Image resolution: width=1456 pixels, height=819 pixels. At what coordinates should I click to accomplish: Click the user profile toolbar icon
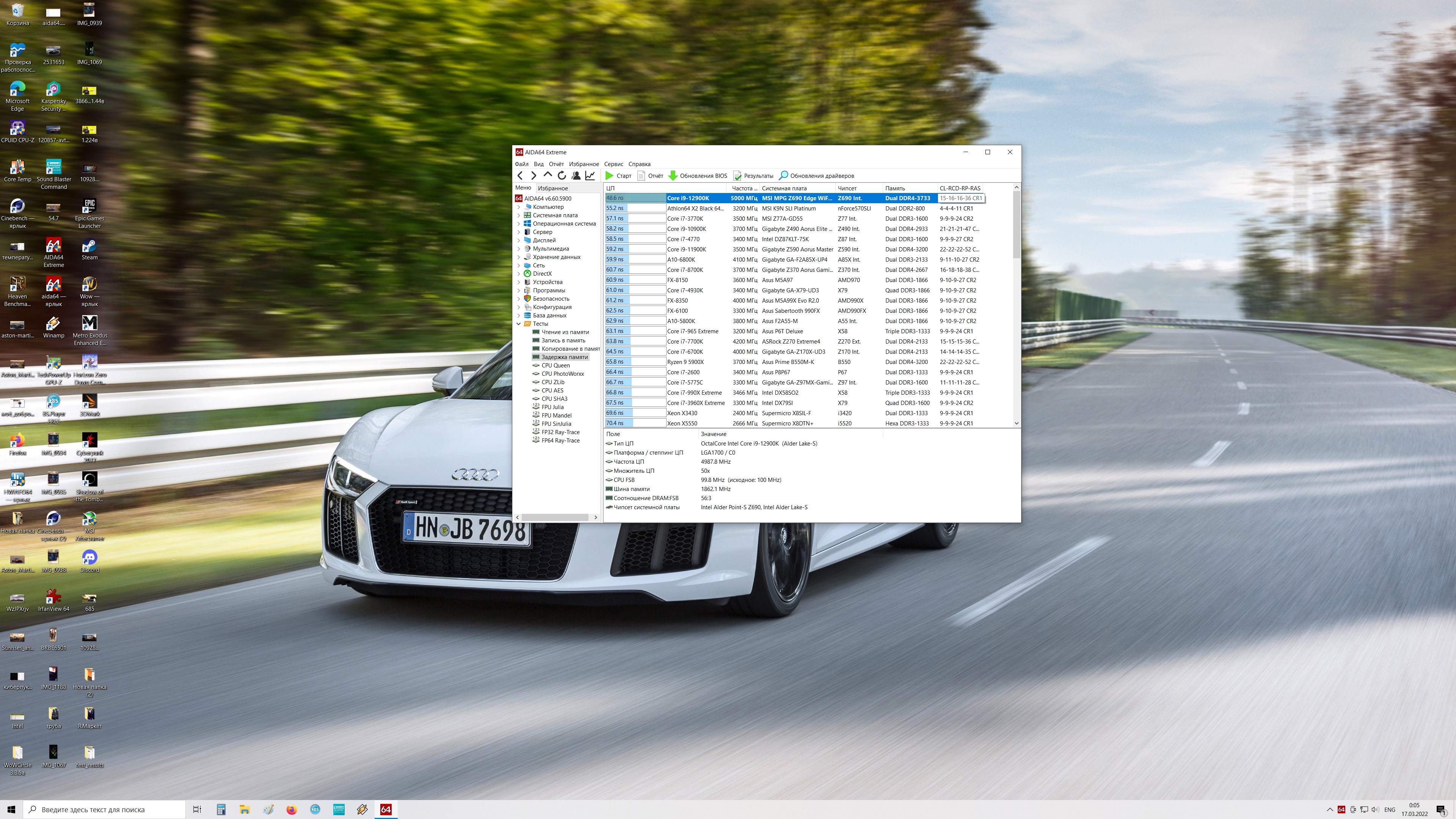tap(576, 176)
